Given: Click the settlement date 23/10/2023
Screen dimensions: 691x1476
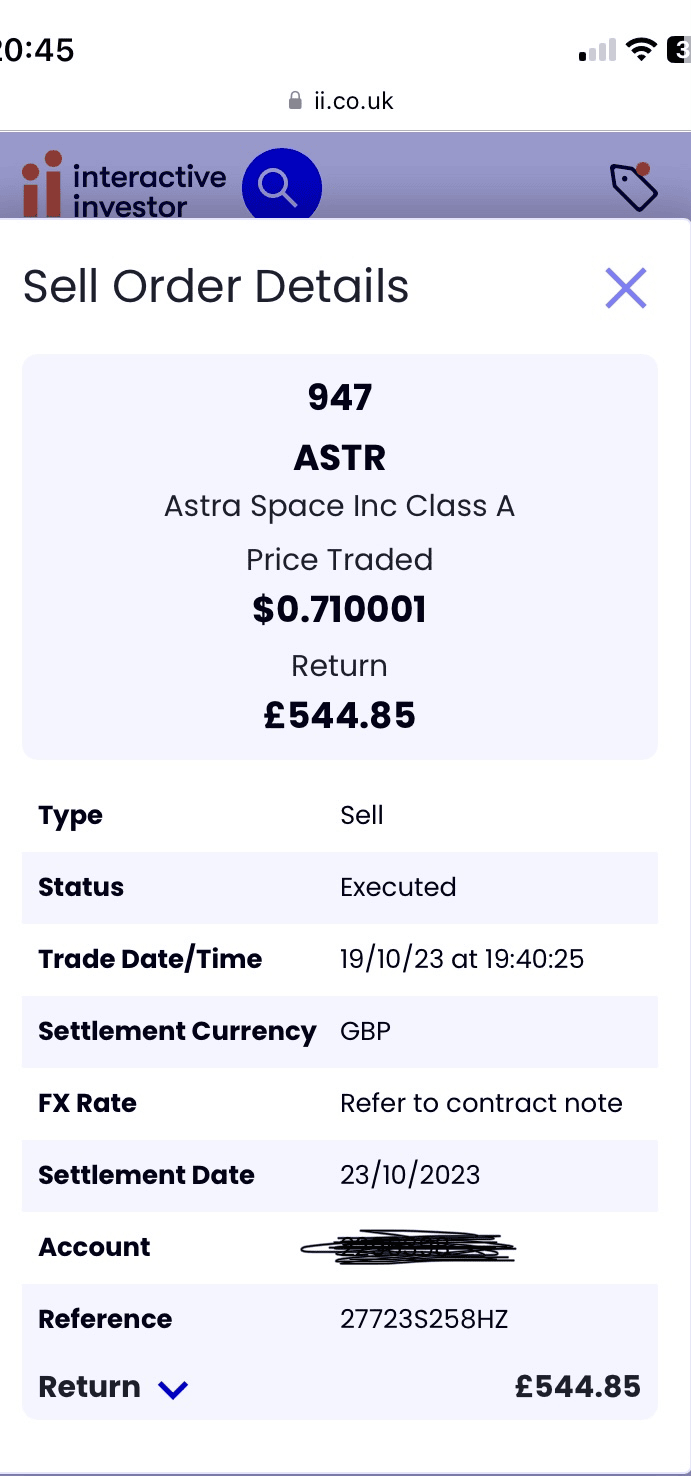Looking at the screenshot, I should [x=410, y=1175].
